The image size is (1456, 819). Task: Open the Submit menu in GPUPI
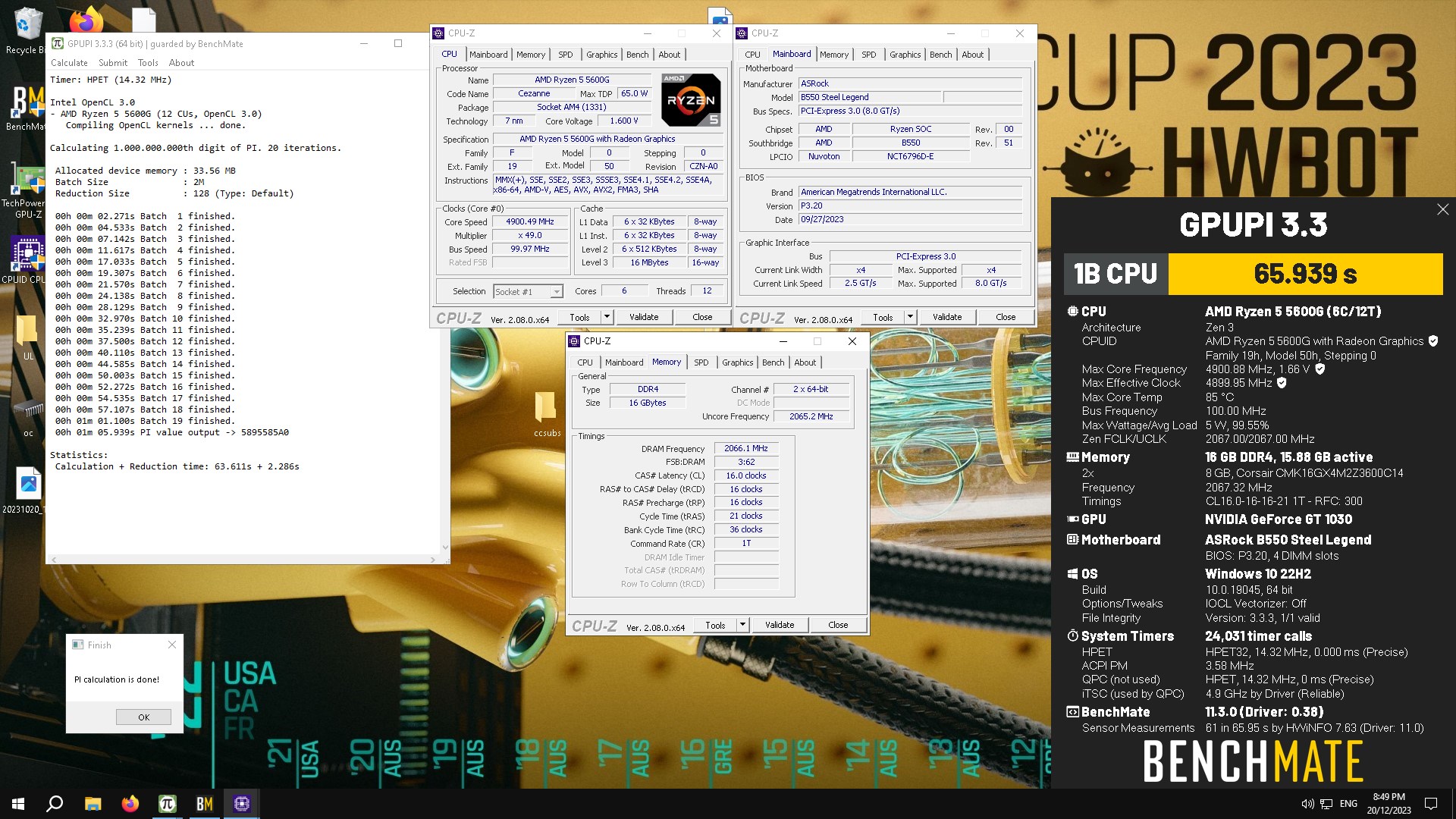(x=113, y=63)
